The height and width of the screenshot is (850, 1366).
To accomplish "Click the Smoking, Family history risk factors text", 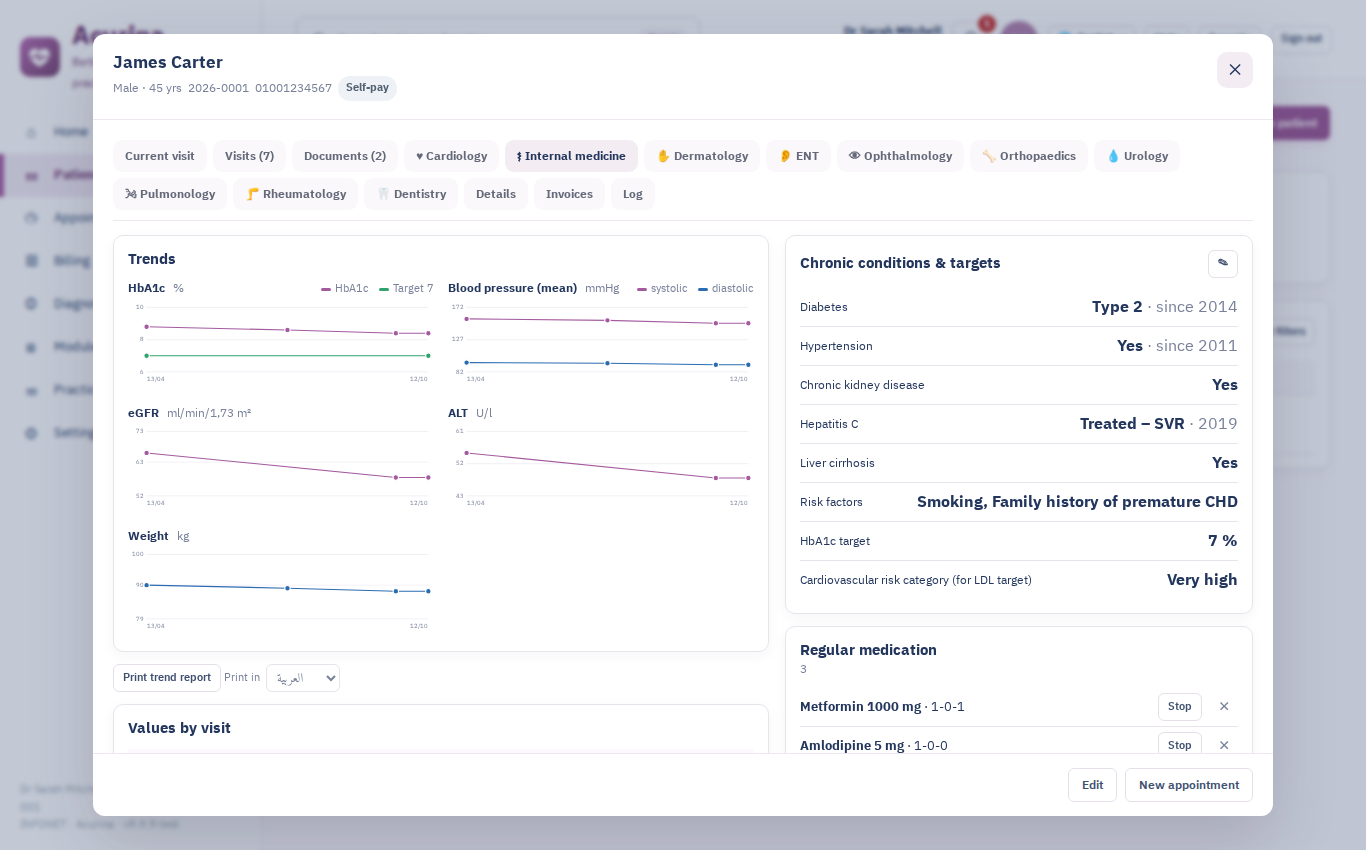I will click(1077, 502).
